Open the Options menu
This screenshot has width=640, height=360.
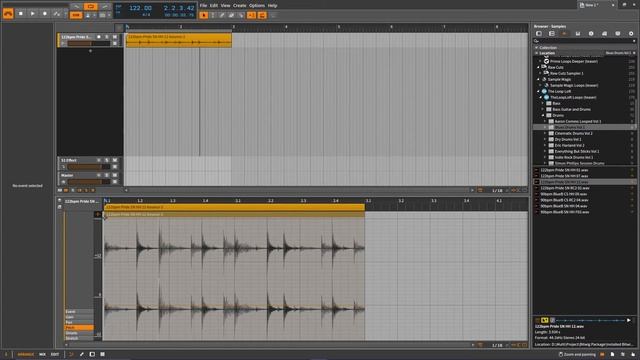(x=257, y=6)
